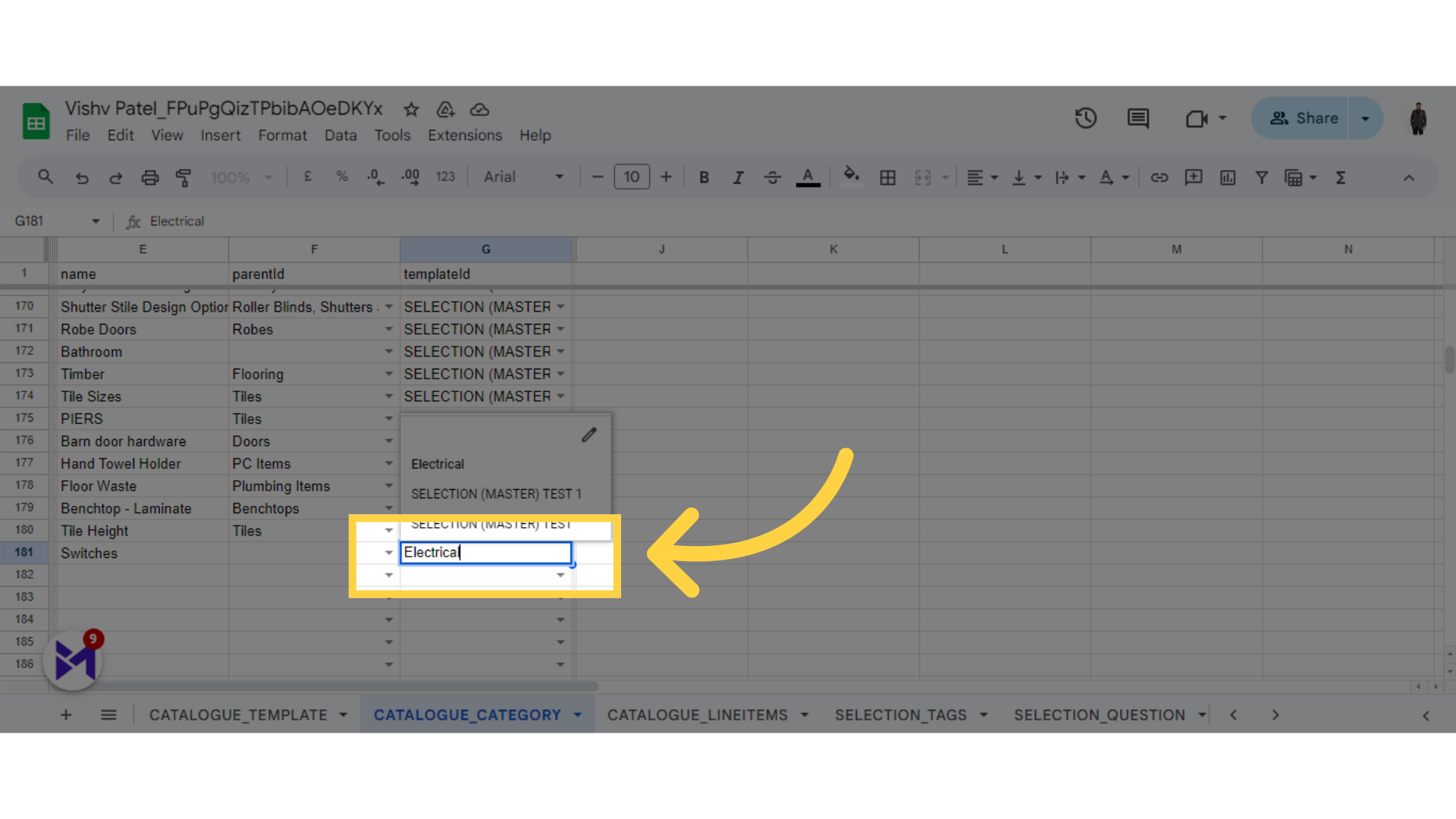The height and width of the screenshot is (819, 1456).
Task: Add a new sheet
Action: (x=66, y=715)
